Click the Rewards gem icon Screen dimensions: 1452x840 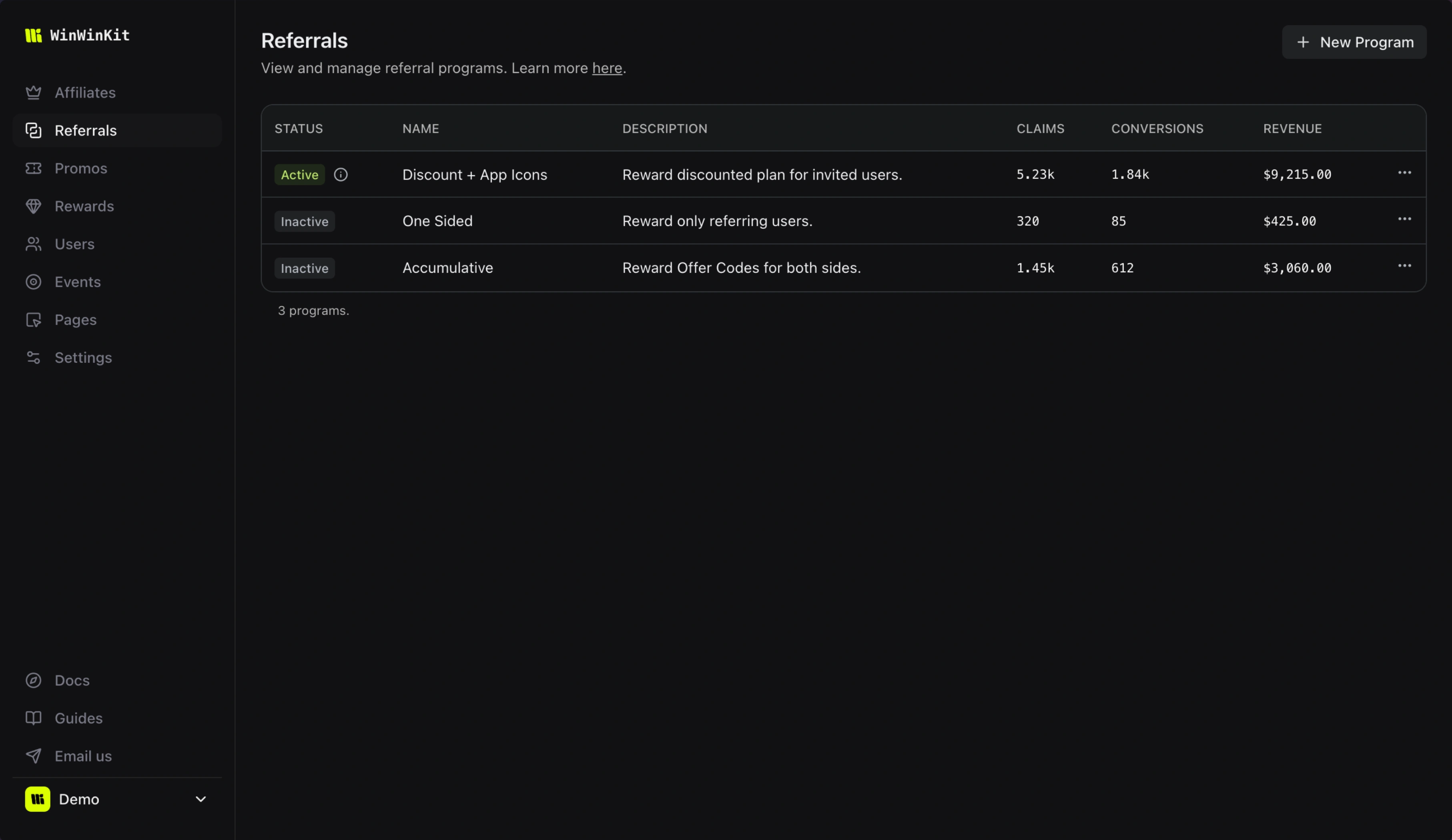(x=34, y=206)
